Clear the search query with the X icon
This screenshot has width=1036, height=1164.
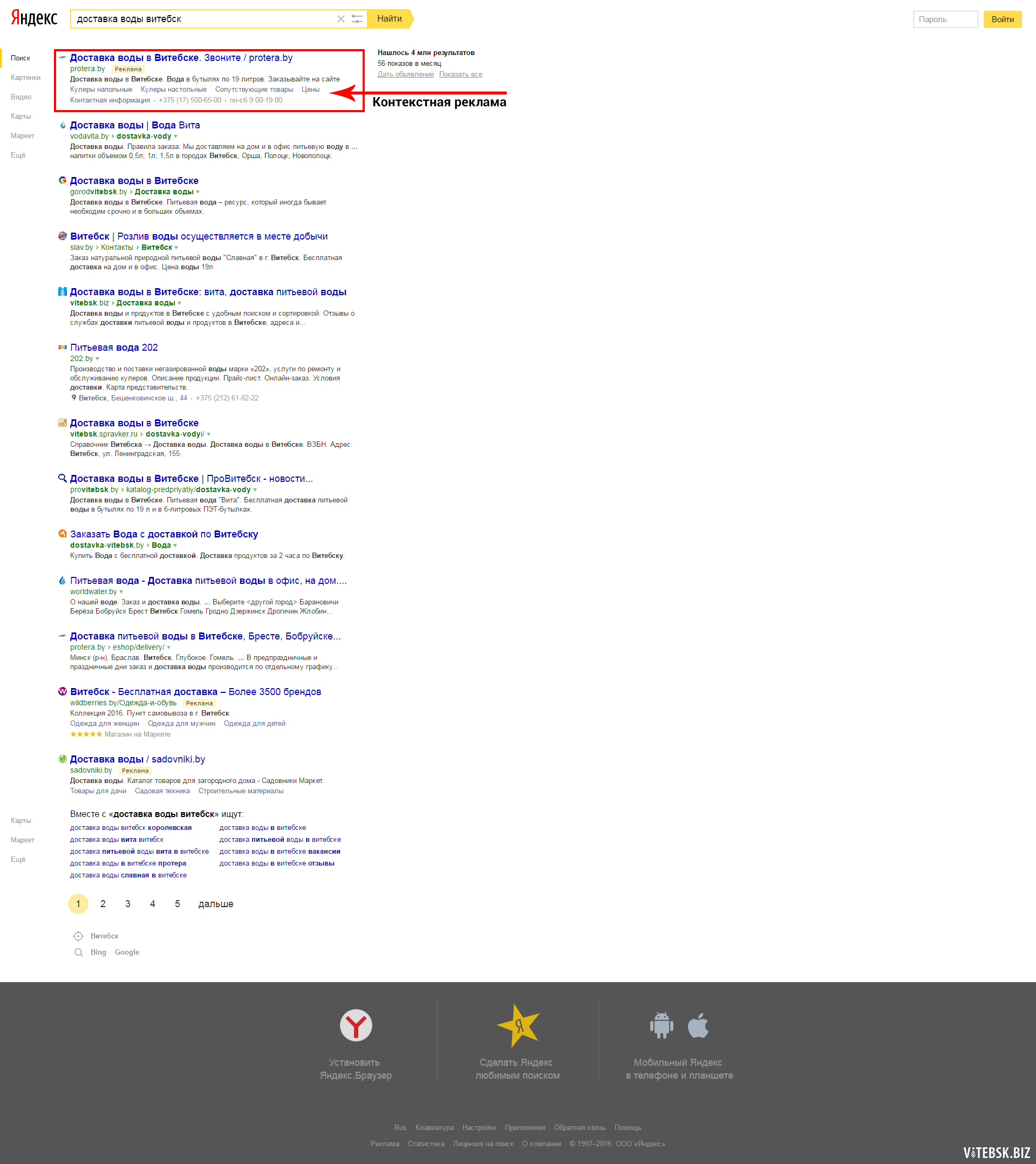[340, 19]
